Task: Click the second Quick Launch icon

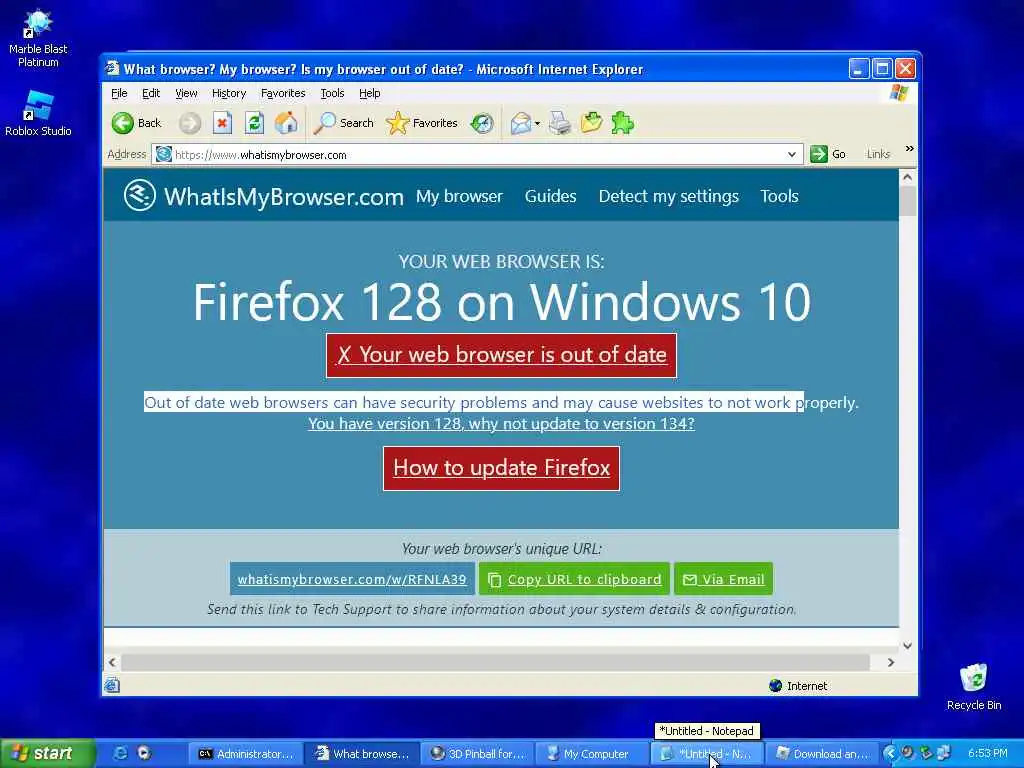Action: click(144, 754)
